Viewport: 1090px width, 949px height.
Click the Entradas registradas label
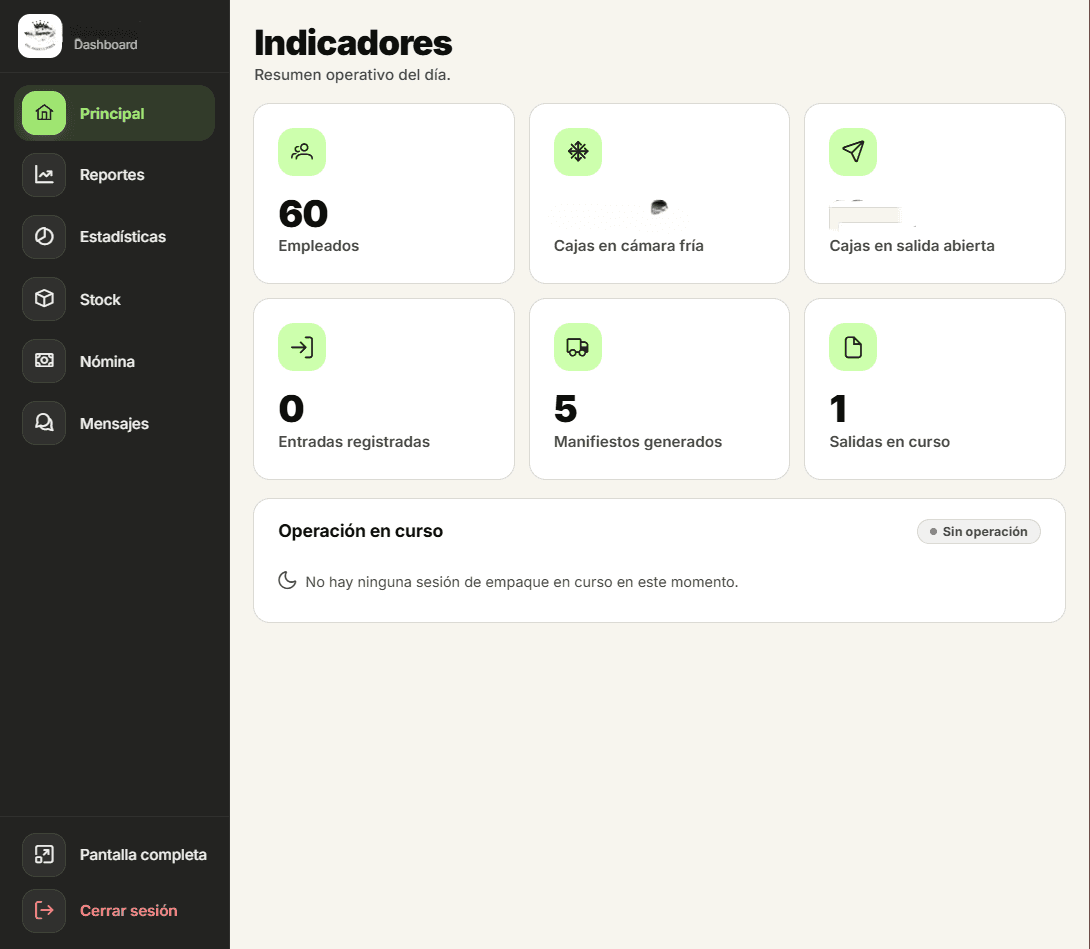pyautogui.click(x=354, y=441)
